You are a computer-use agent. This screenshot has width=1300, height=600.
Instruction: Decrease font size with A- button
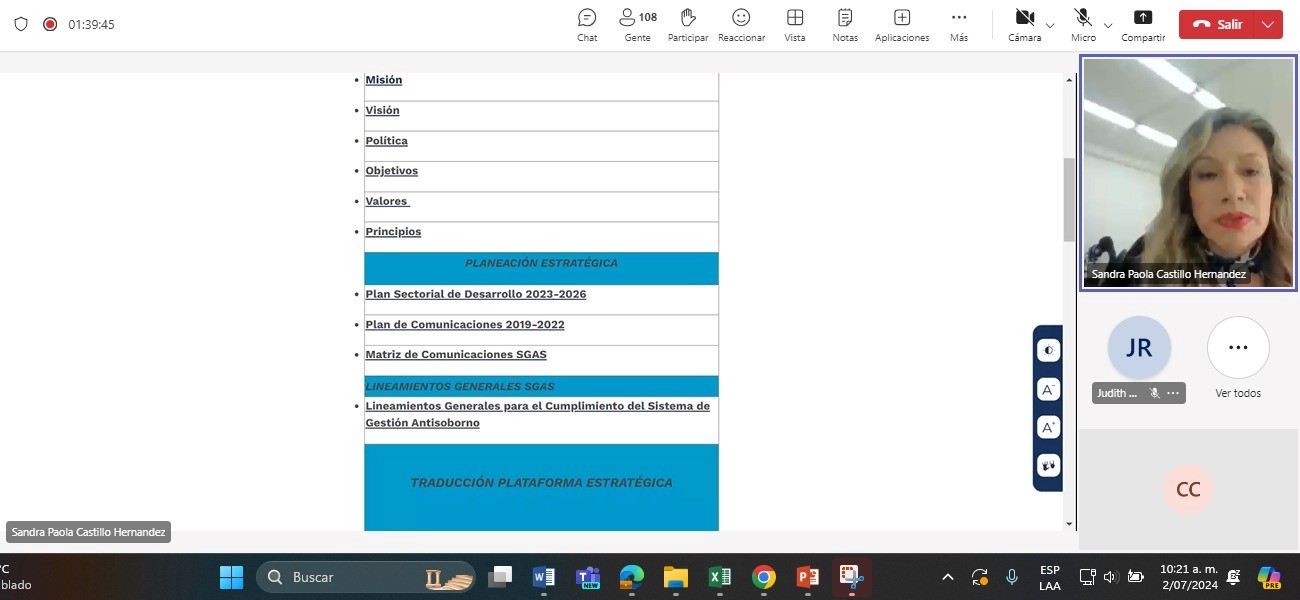click(1048, 389)
